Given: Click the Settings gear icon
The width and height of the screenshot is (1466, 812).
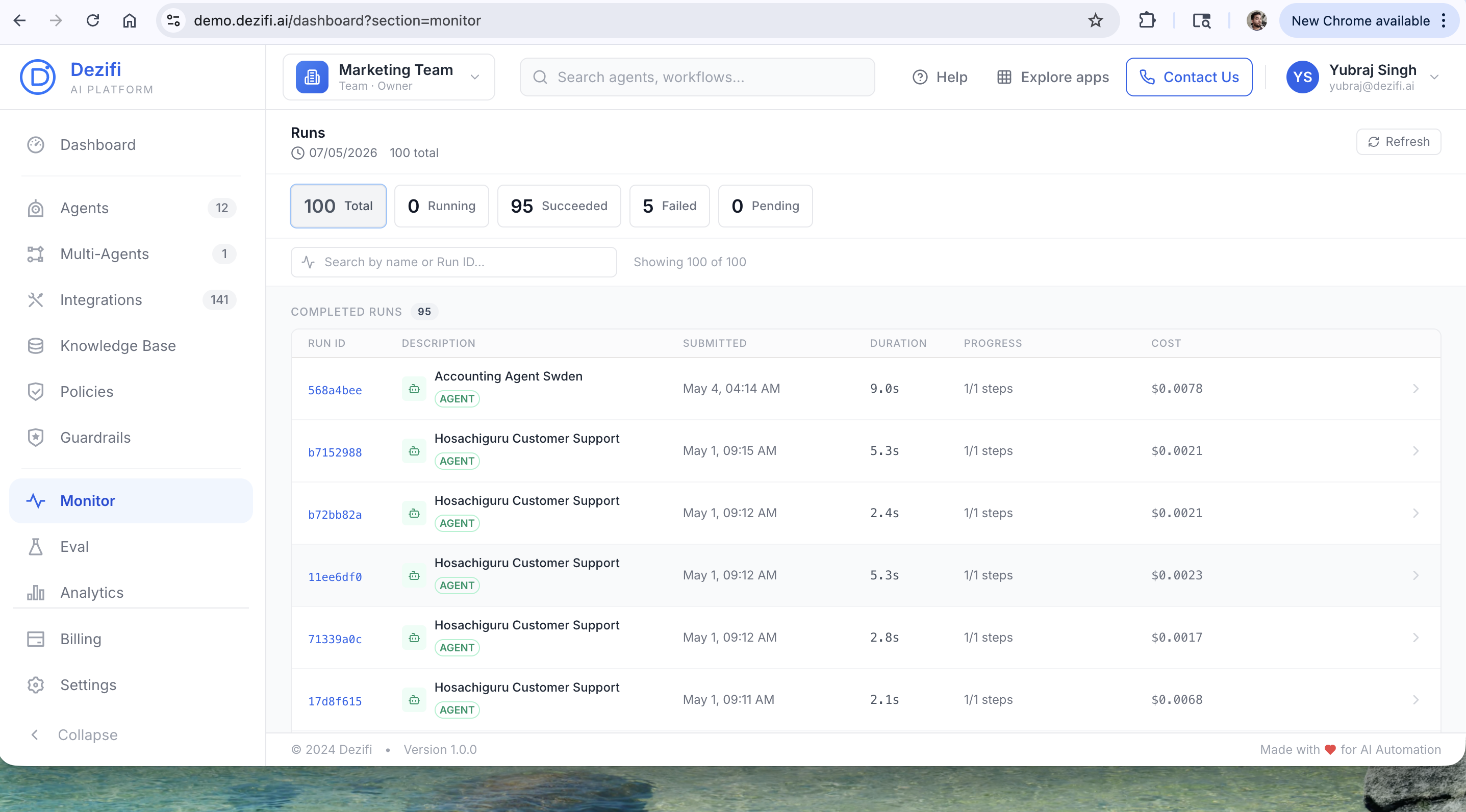Looking at the screenshot, I should [x=35, y=685].
